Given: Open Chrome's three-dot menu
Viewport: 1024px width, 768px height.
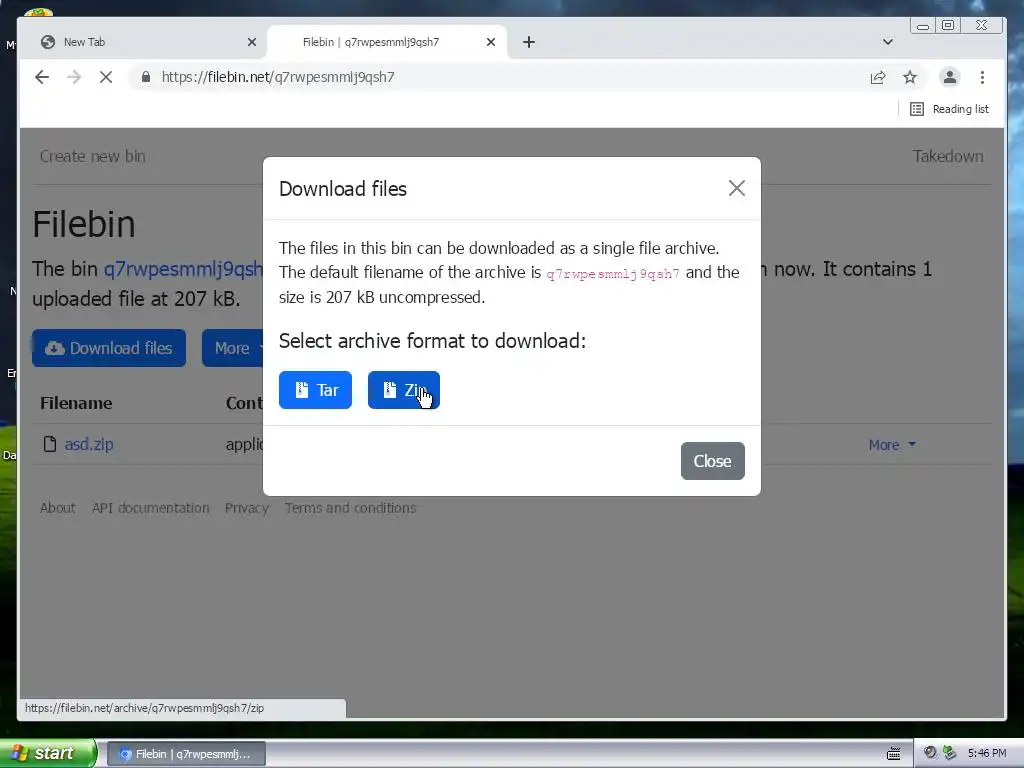Looking at the screenshot, I should click(x=982, y=77).
